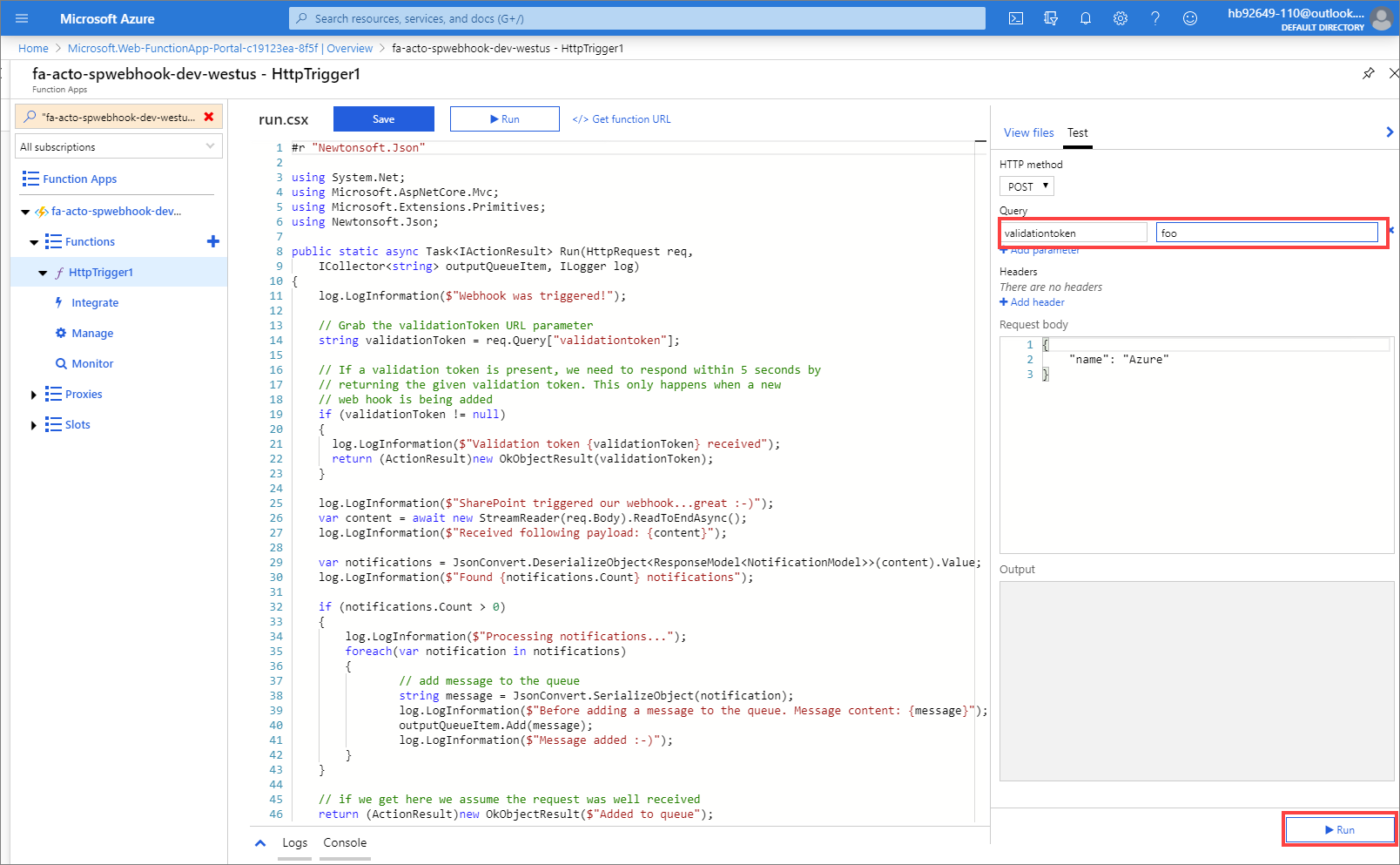Open Function Apps in sidebar

pos(79,179)
